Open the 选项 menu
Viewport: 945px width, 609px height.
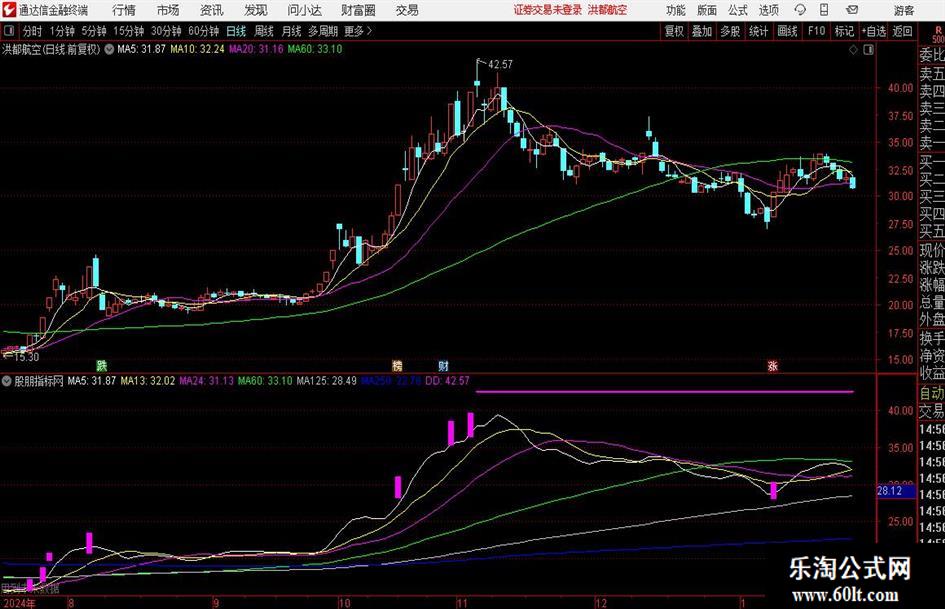768,10
